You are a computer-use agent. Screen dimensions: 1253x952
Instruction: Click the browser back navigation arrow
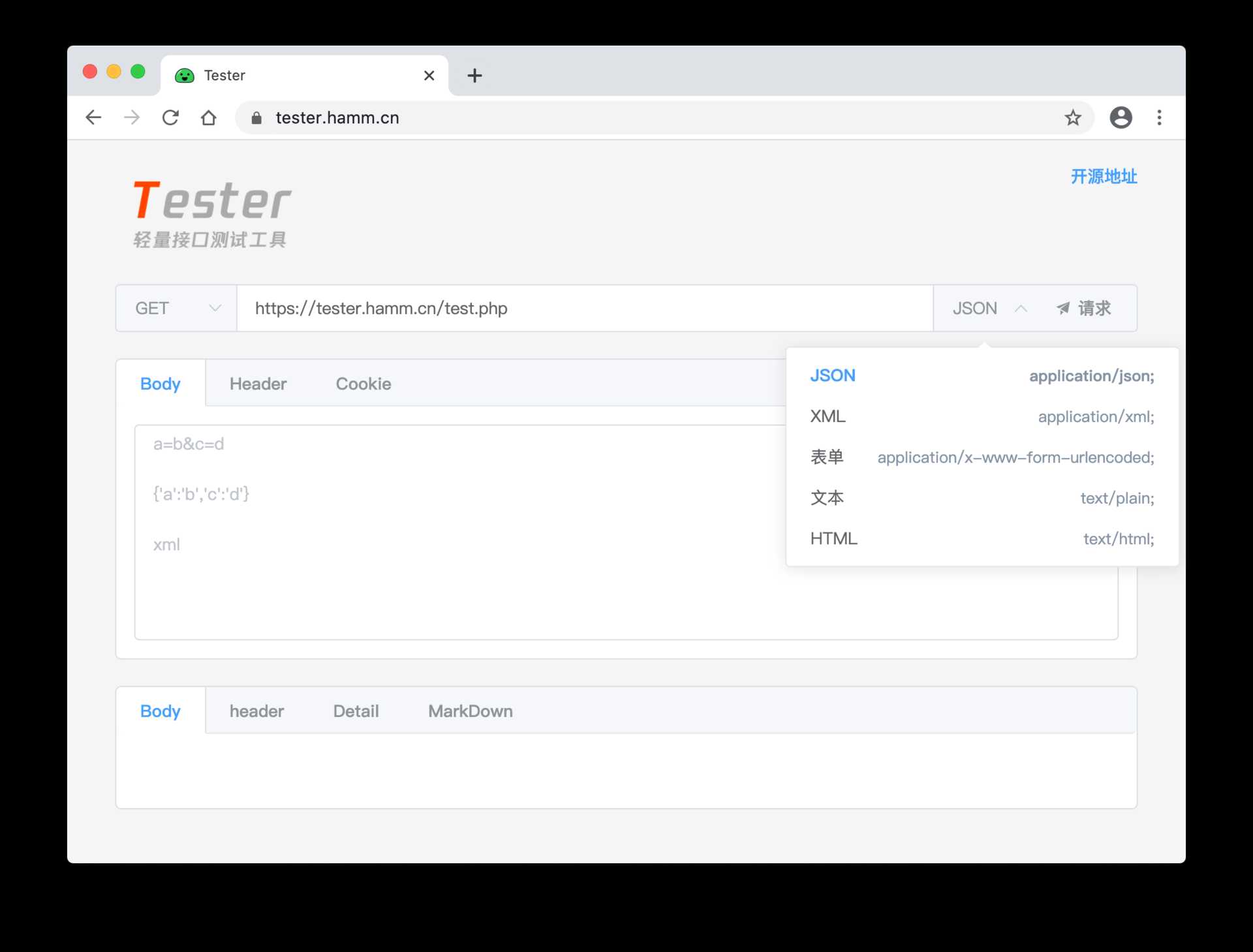tap(94, 117)
